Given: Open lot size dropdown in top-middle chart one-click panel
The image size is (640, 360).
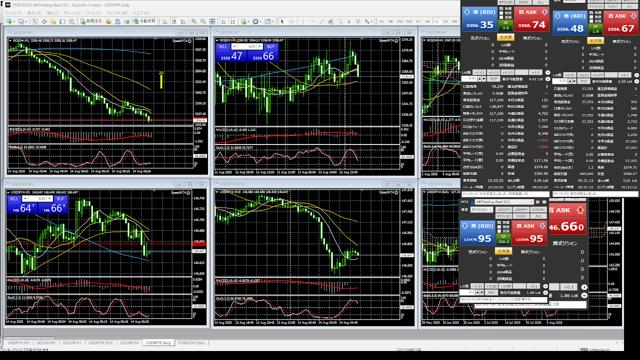Looking at the screenshot, I should coord(247,47).
